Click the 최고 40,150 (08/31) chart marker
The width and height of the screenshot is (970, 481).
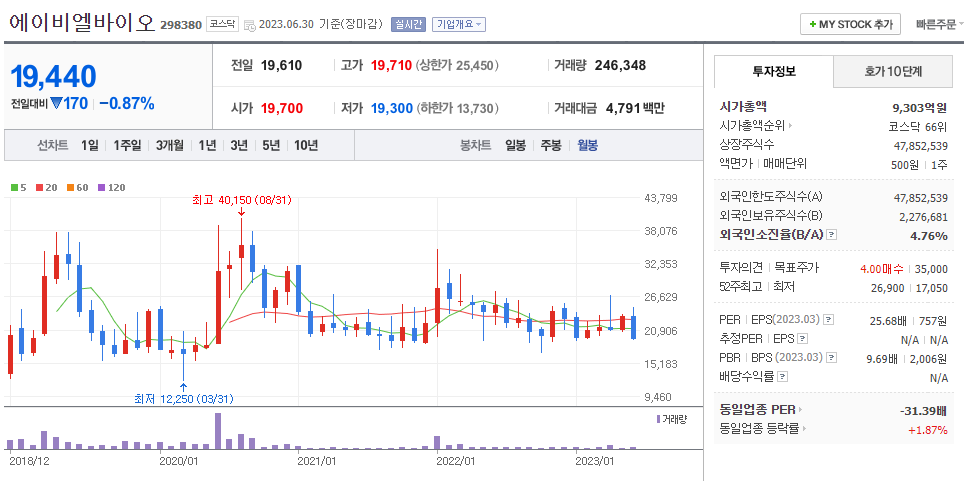click(241, 200)
